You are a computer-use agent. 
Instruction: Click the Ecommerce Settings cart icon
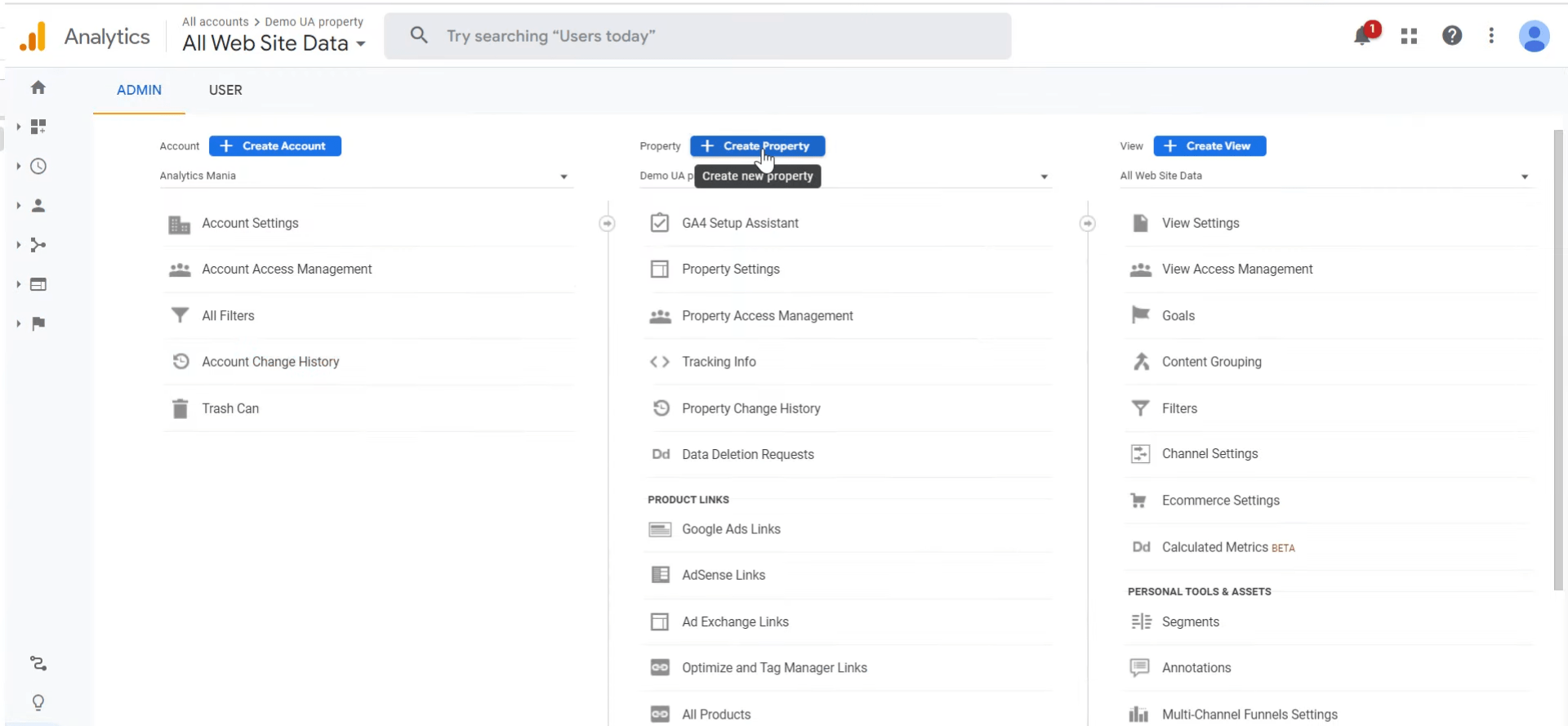coord(1138,501)
